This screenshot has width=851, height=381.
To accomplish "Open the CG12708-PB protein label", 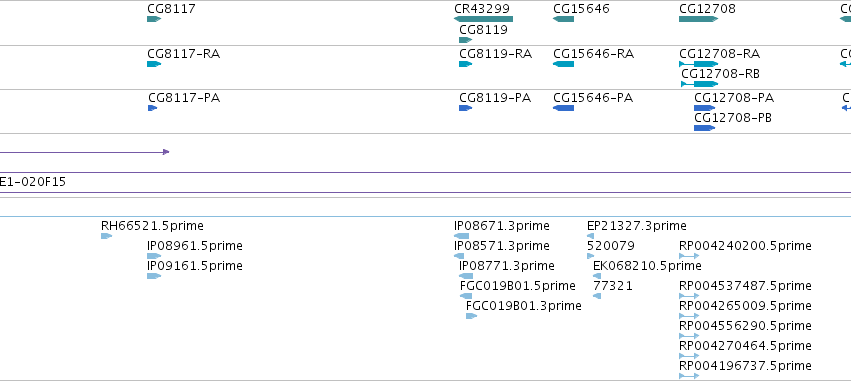I will tap(733, 118).
